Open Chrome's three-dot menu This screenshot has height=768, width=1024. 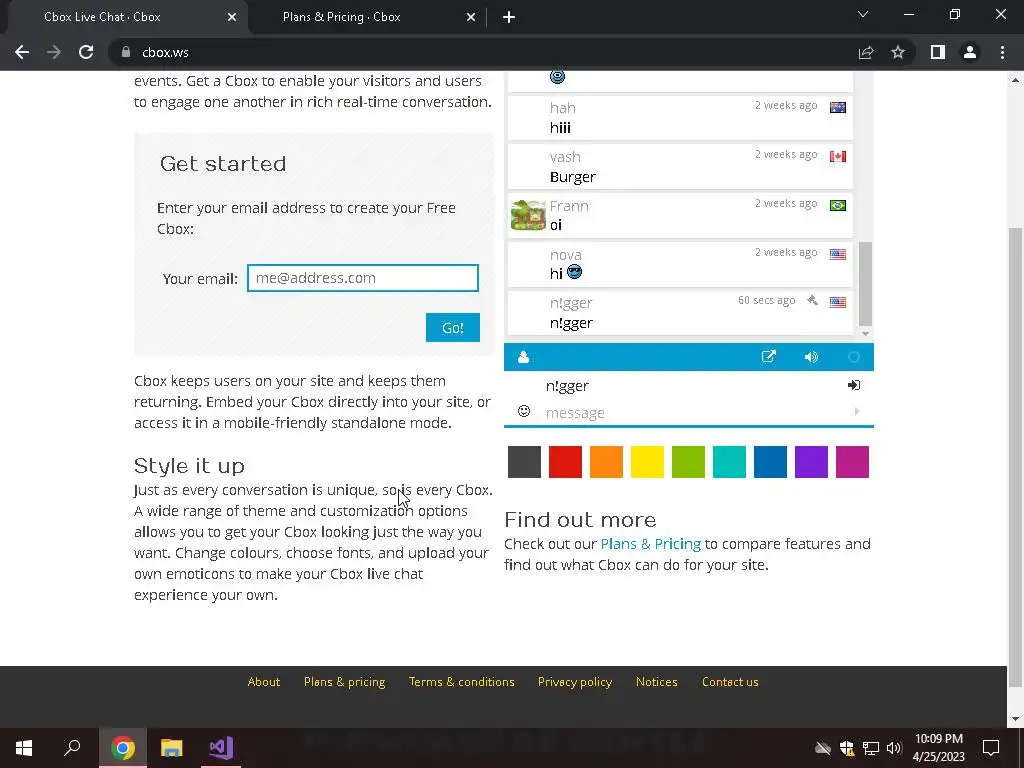1002,52
